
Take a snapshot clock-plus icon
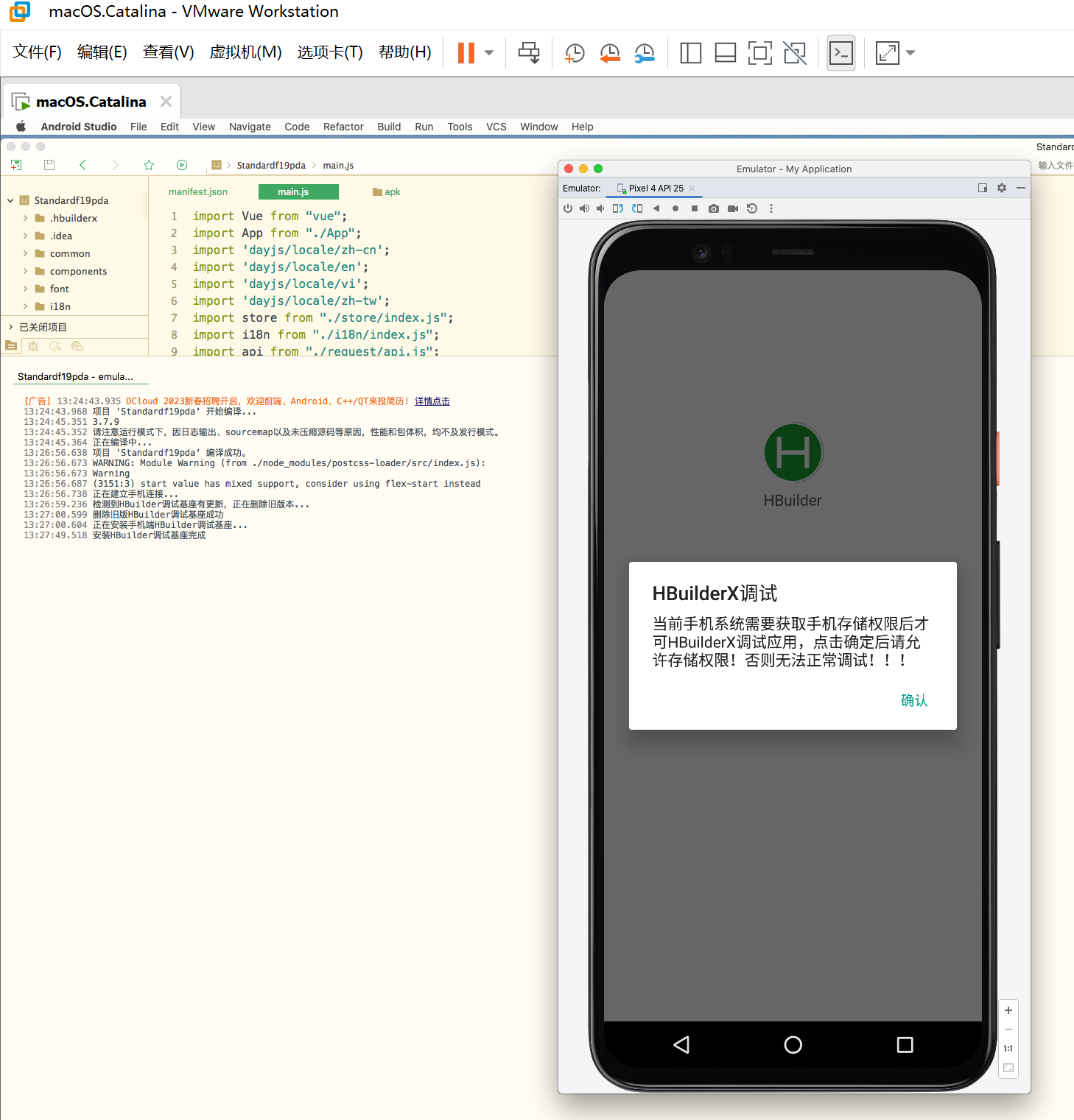point(575,52)
